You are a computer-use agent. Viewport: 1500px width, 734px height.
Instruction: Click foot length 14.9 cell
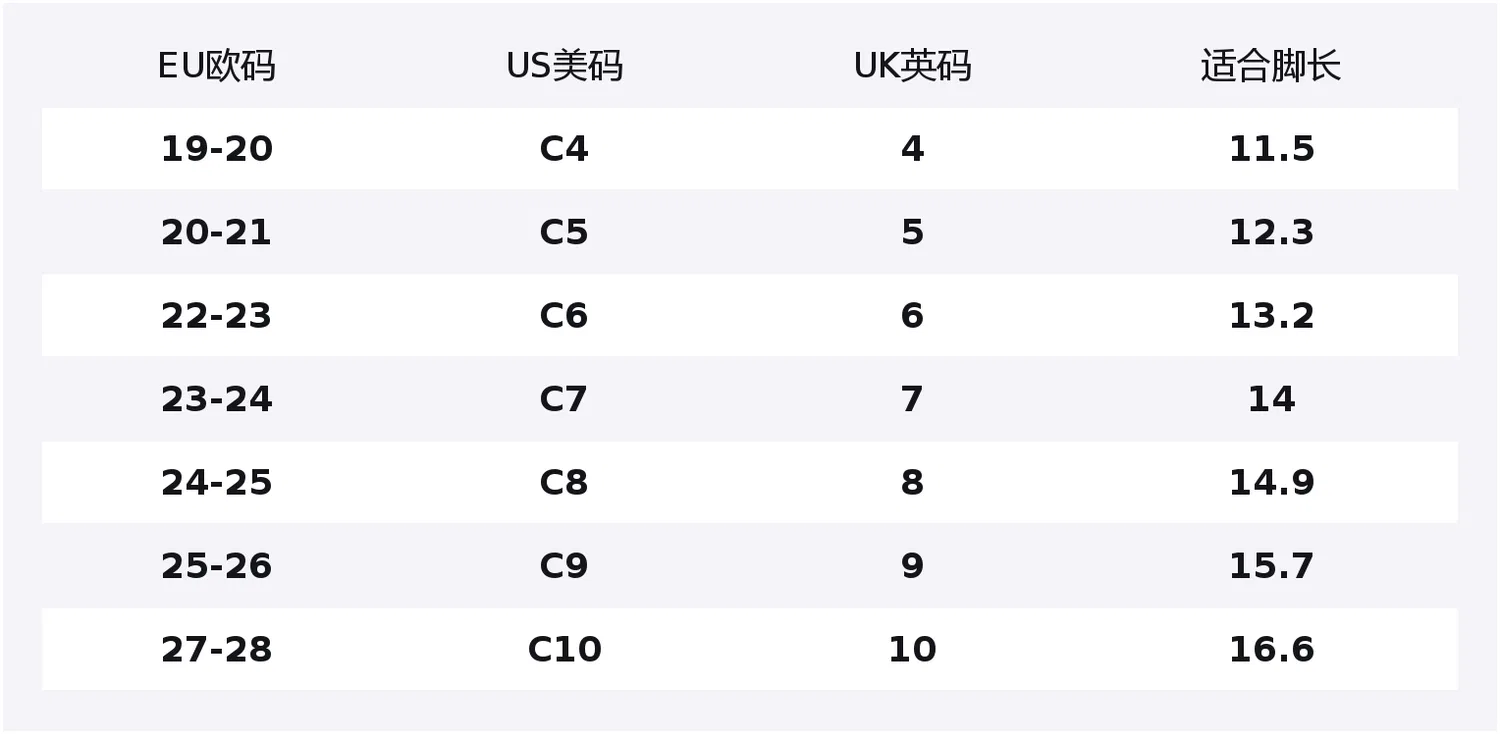1271,483
